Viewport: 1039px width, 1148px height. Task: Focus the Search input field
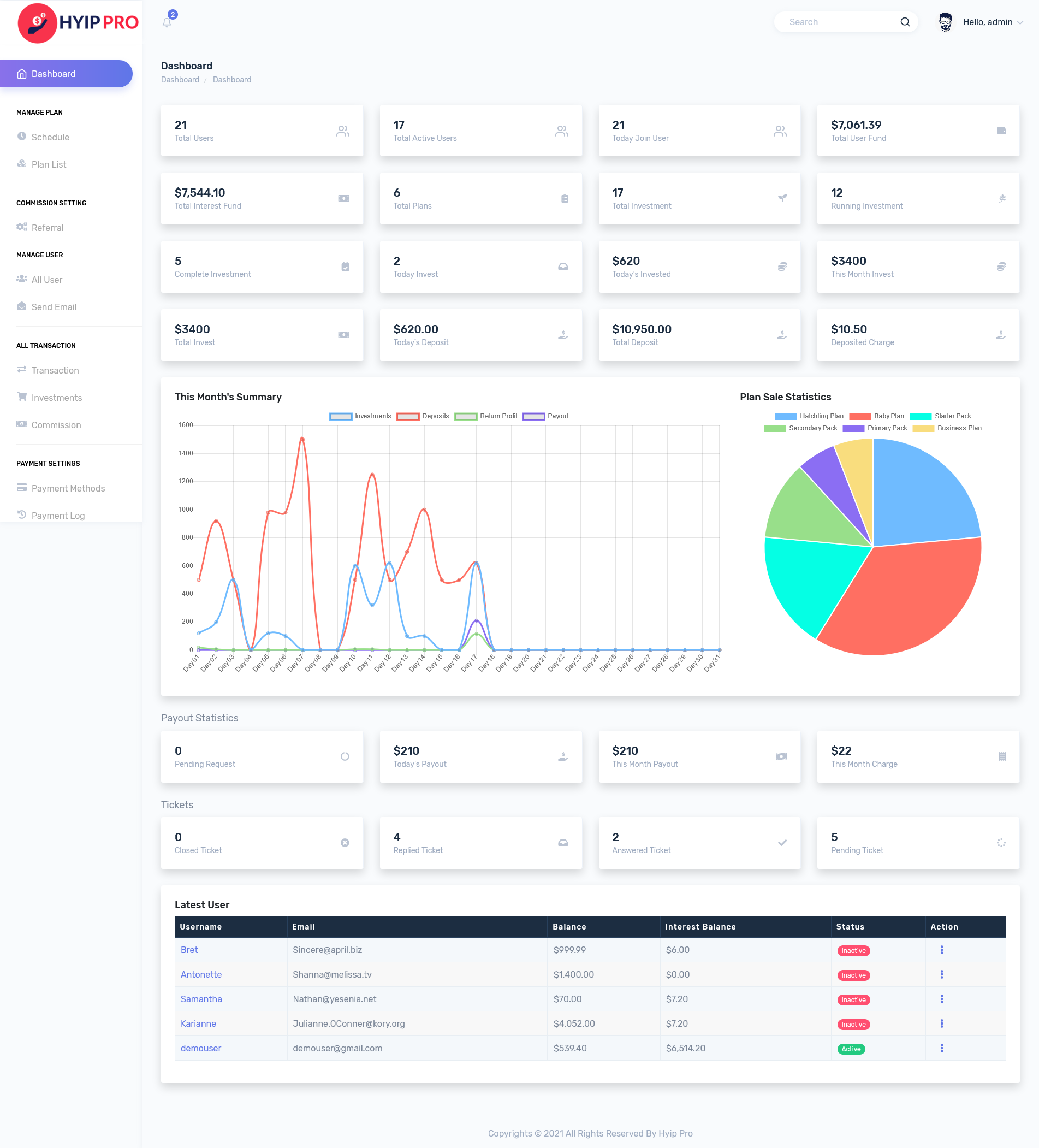pyautogui.click(x=837, y=22)
